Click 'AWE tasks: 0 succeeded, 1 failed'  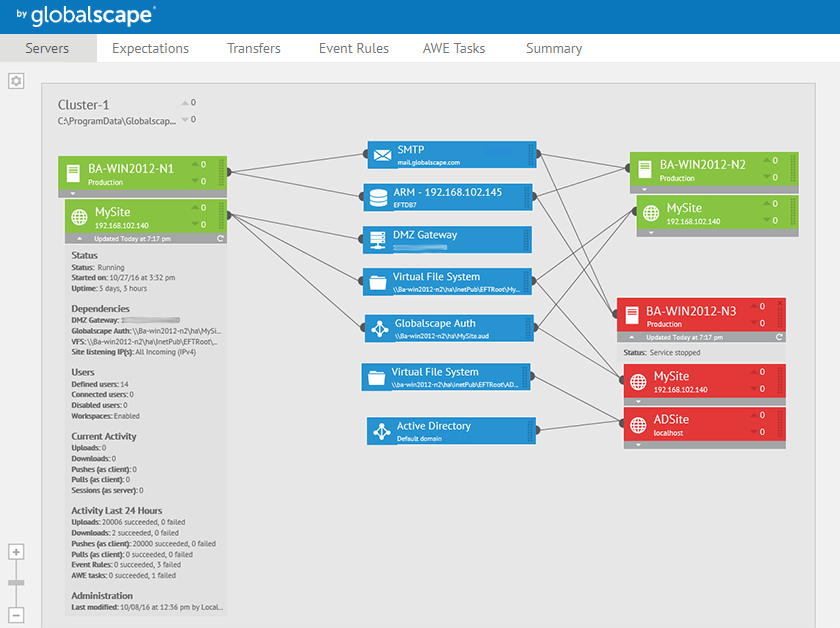click(124, 575)
